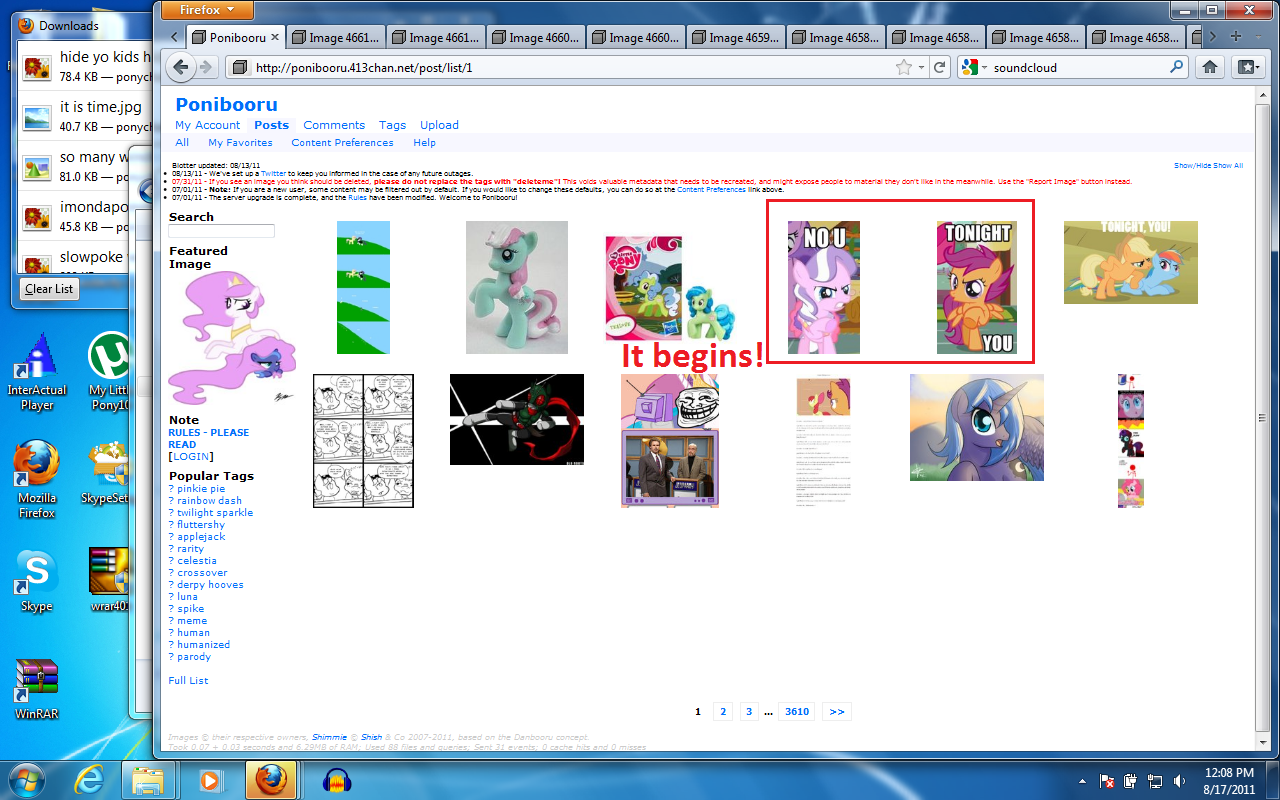Open the Firefox home page button
The height and width of the screenshot is (800, 1280).
[x=1209, y=68]
